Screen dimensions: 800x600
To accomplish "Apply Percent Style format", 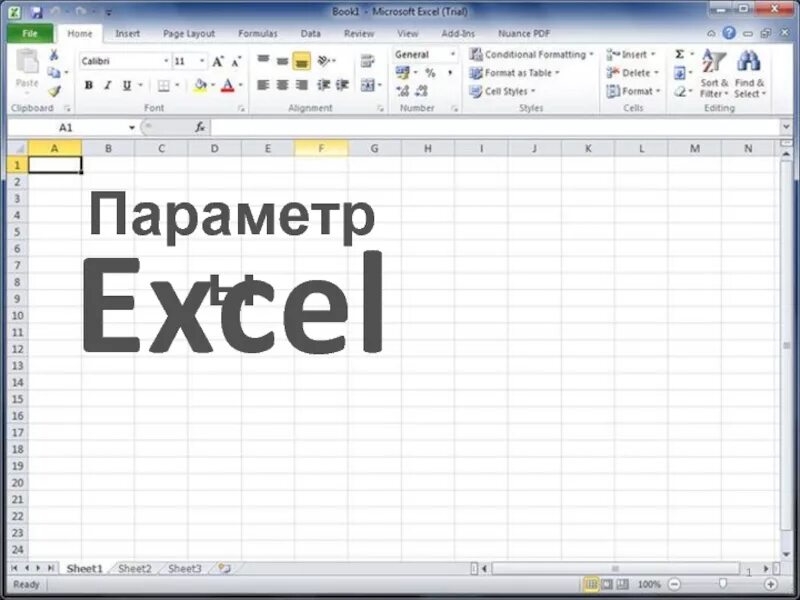I will tap(430, 73).
